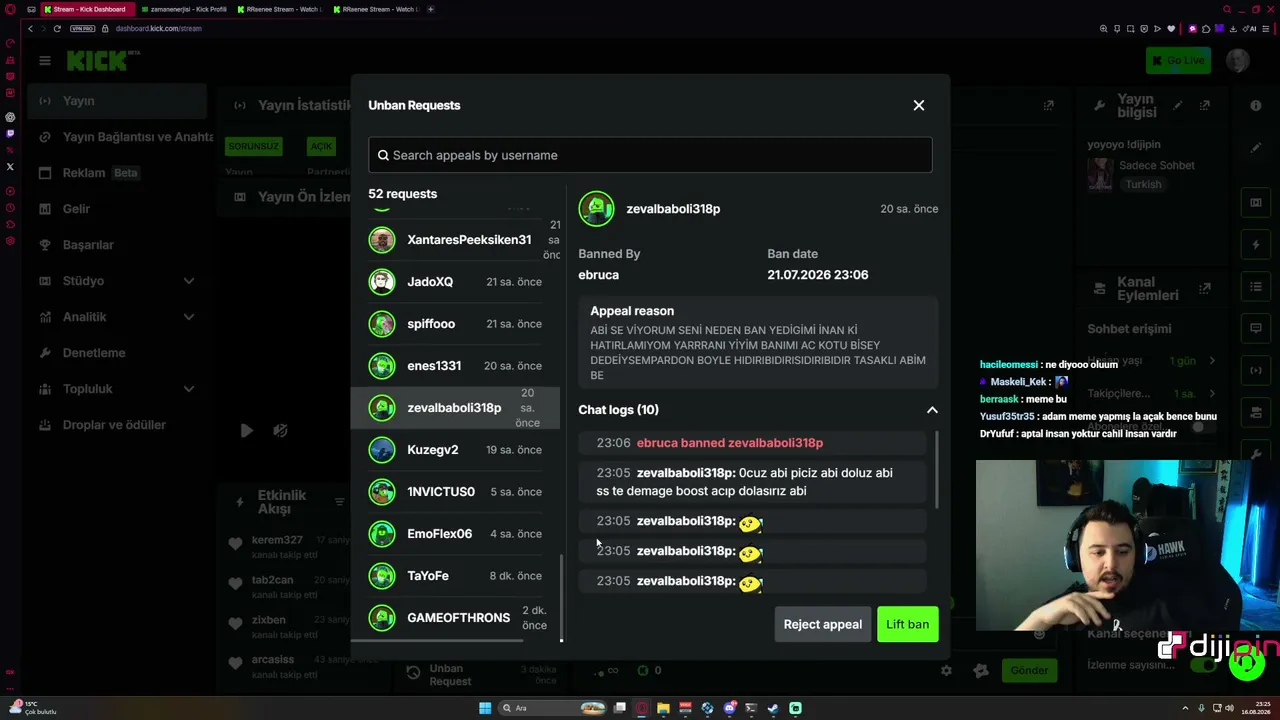Open spiffooo's appeal in the list
1280x720 pixels.
[455, 324]
